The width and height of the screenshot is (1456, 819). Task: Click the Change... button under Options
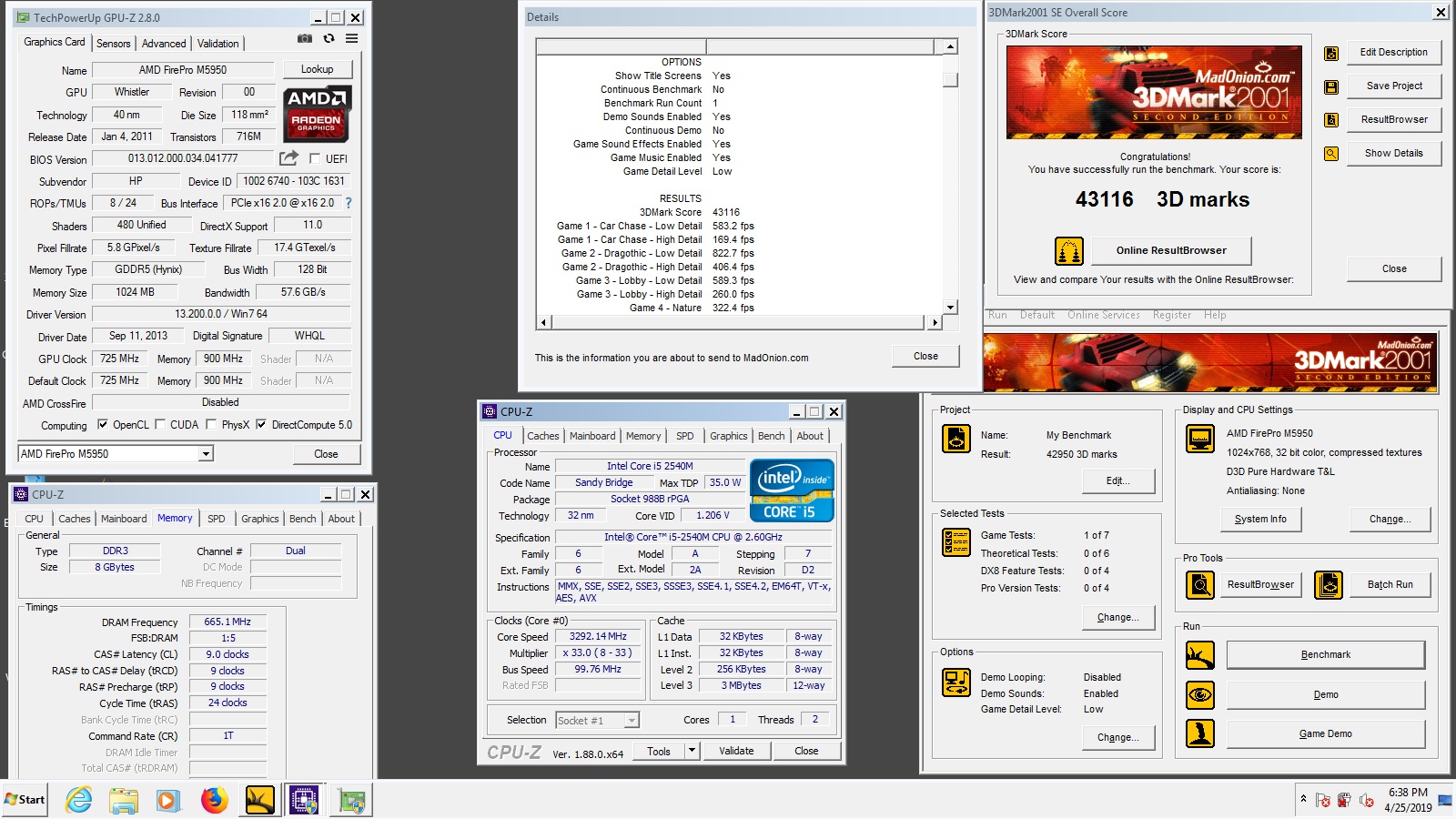pos(1118,737)
